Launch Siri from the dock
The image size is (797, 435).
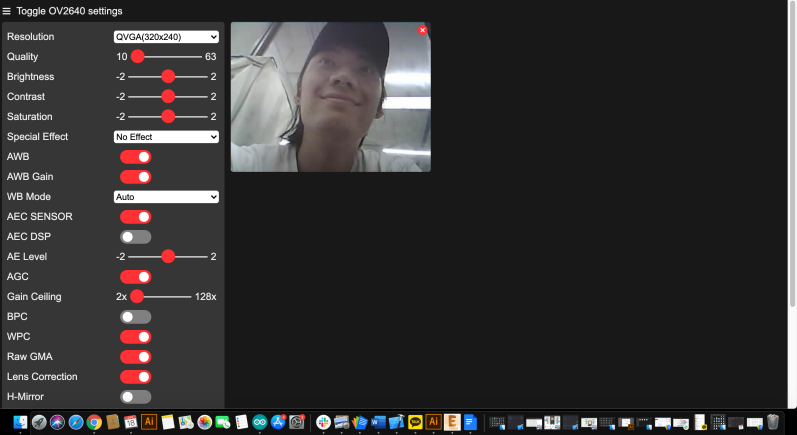[57, 422]
